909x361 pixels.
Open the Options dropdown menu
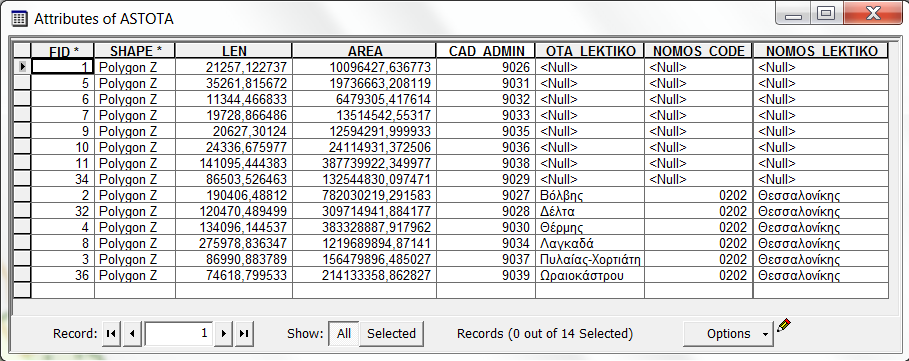pos(728,334)
